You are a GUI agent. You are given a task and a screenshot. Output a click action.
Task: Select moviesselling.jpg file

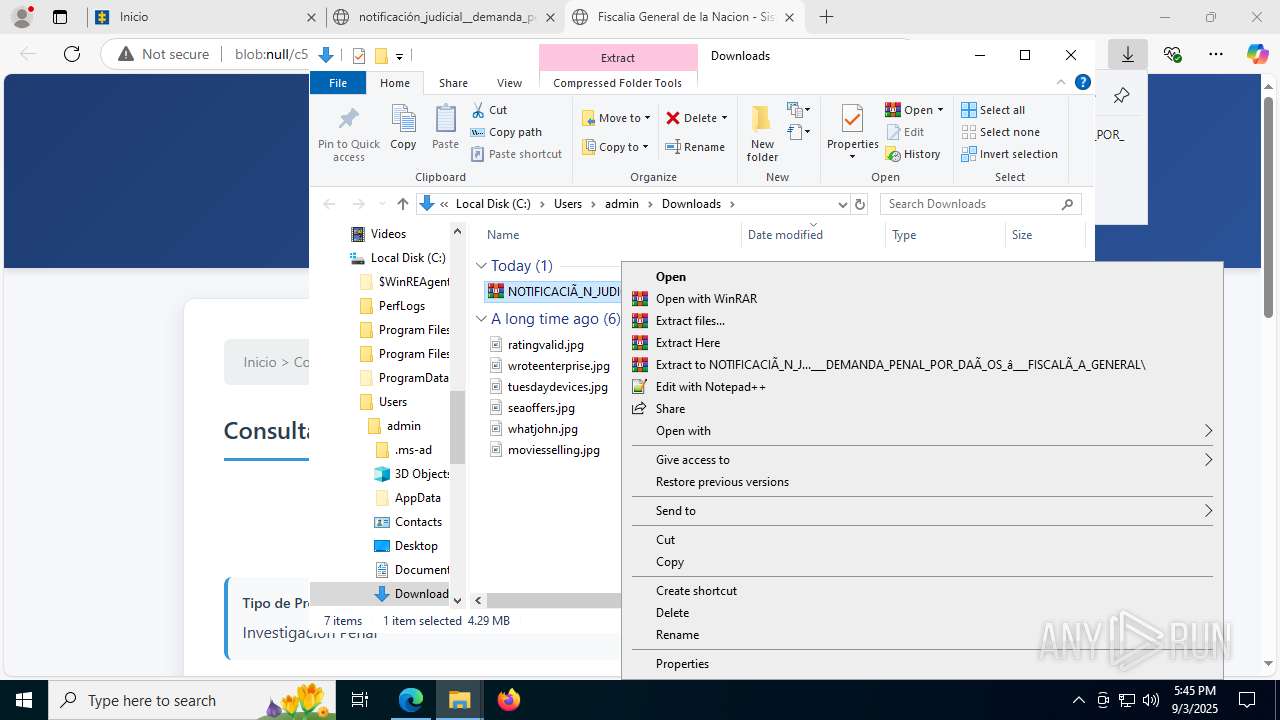click(x=553, y=450)
